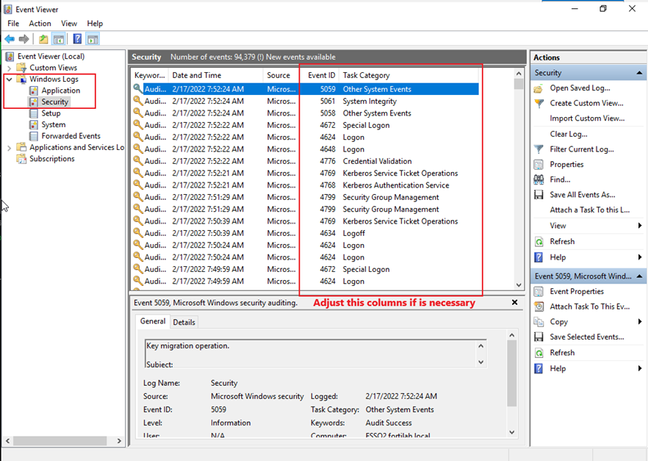Expand the Custom Views tree node

pos(9,68)
